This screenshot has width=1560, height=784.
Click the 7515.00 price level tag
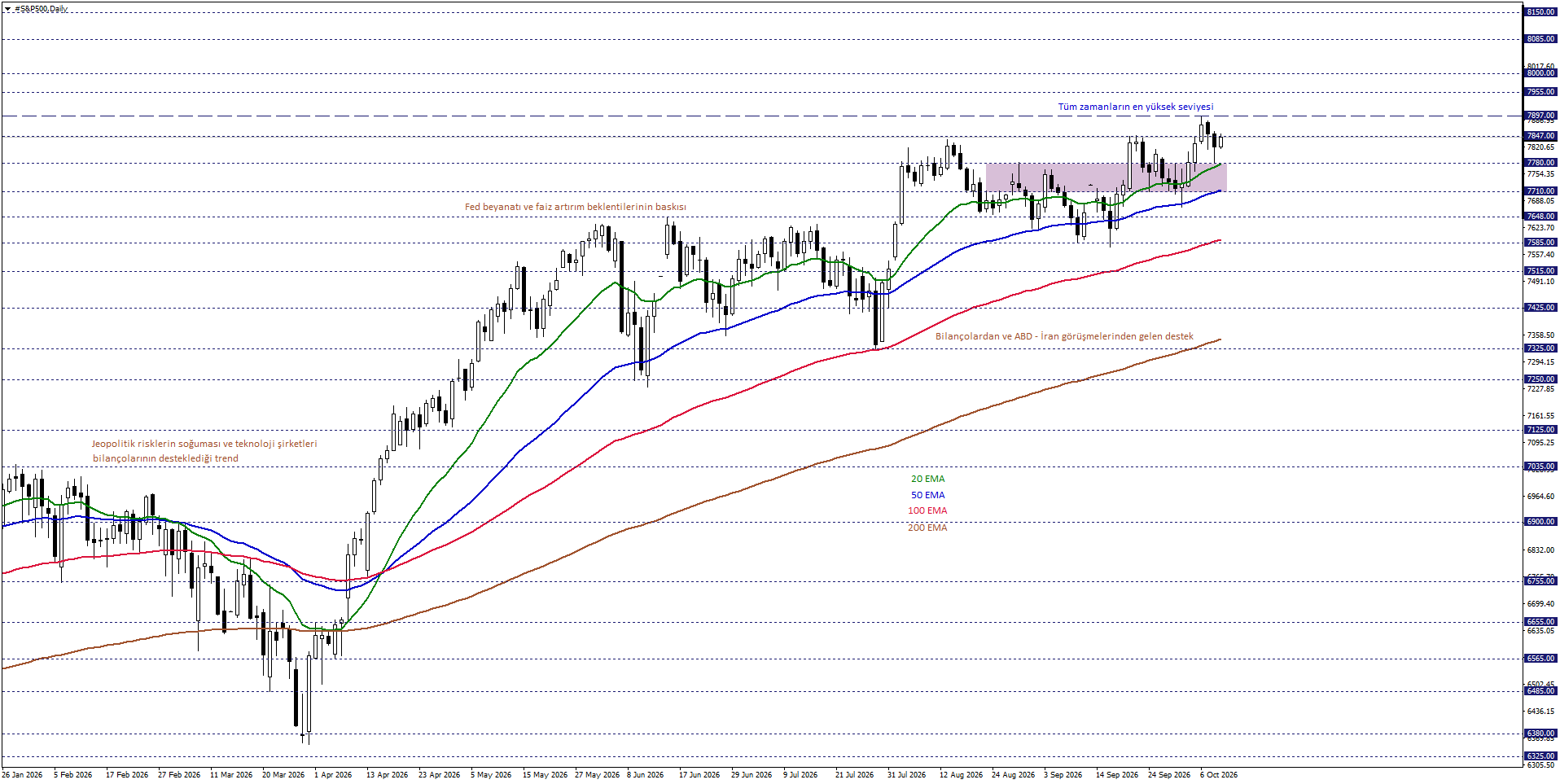point(1540,271)
